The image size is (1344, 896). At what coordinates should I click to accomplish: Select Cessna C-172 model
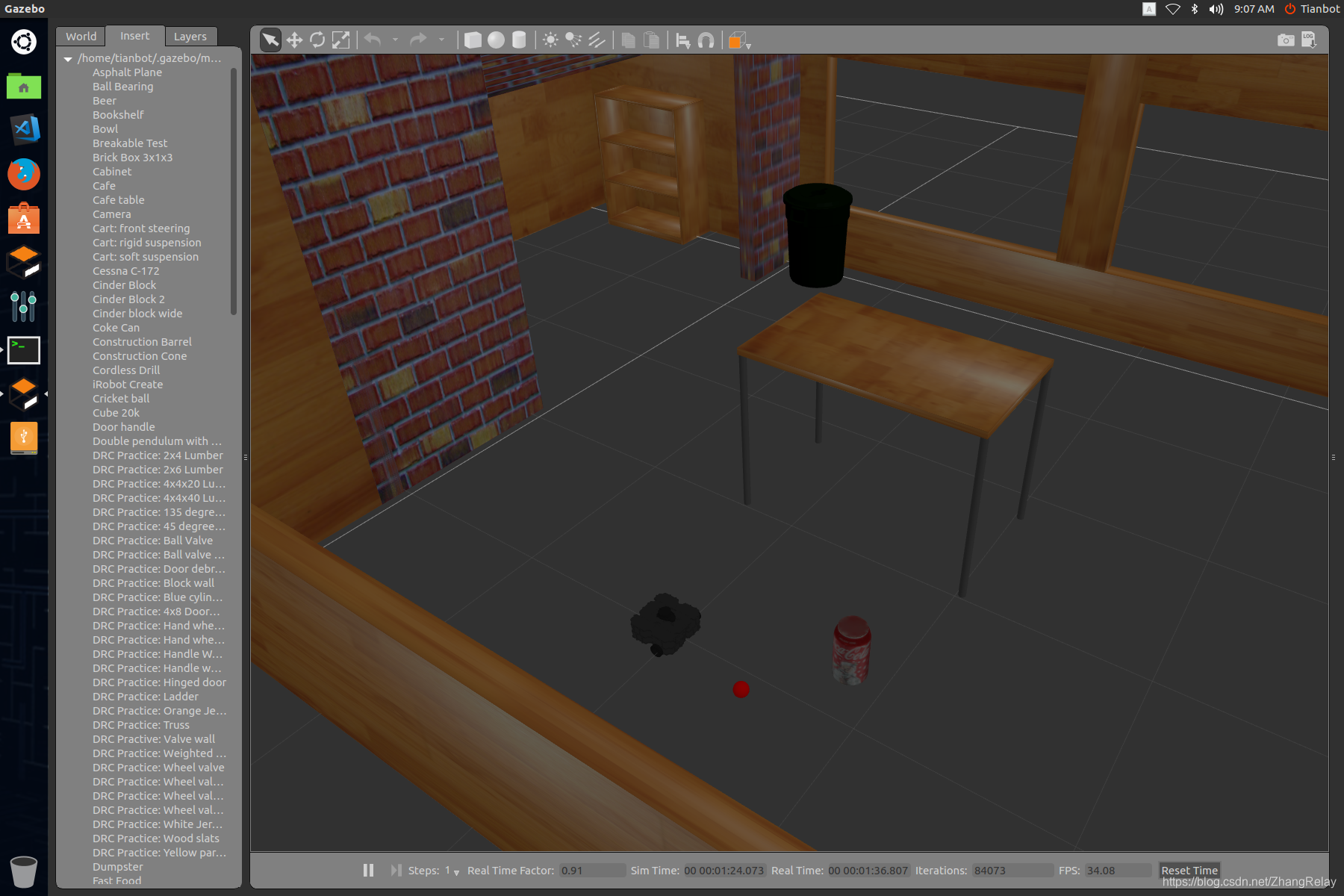[x=126, y=271]
